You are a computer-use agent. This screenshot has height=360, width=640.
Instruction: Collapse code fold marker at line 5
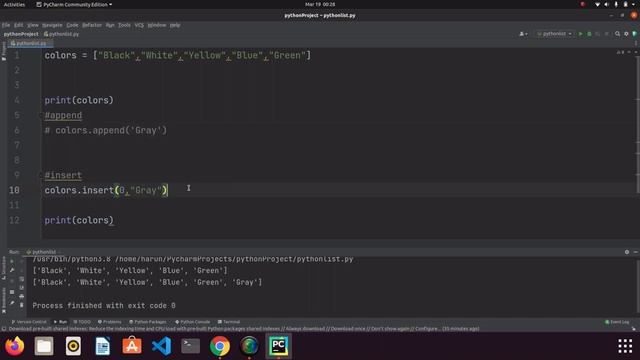point(41,116)
